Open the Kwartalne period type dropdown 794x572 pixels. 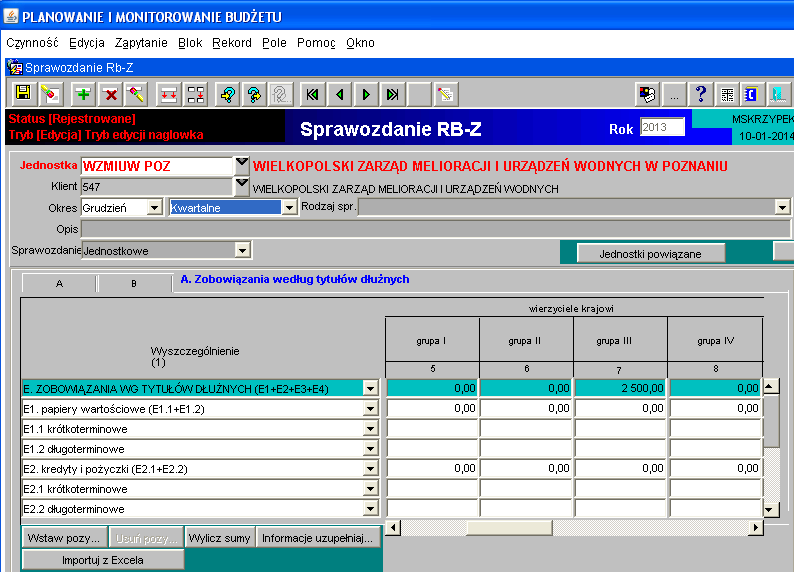(289, 208)
